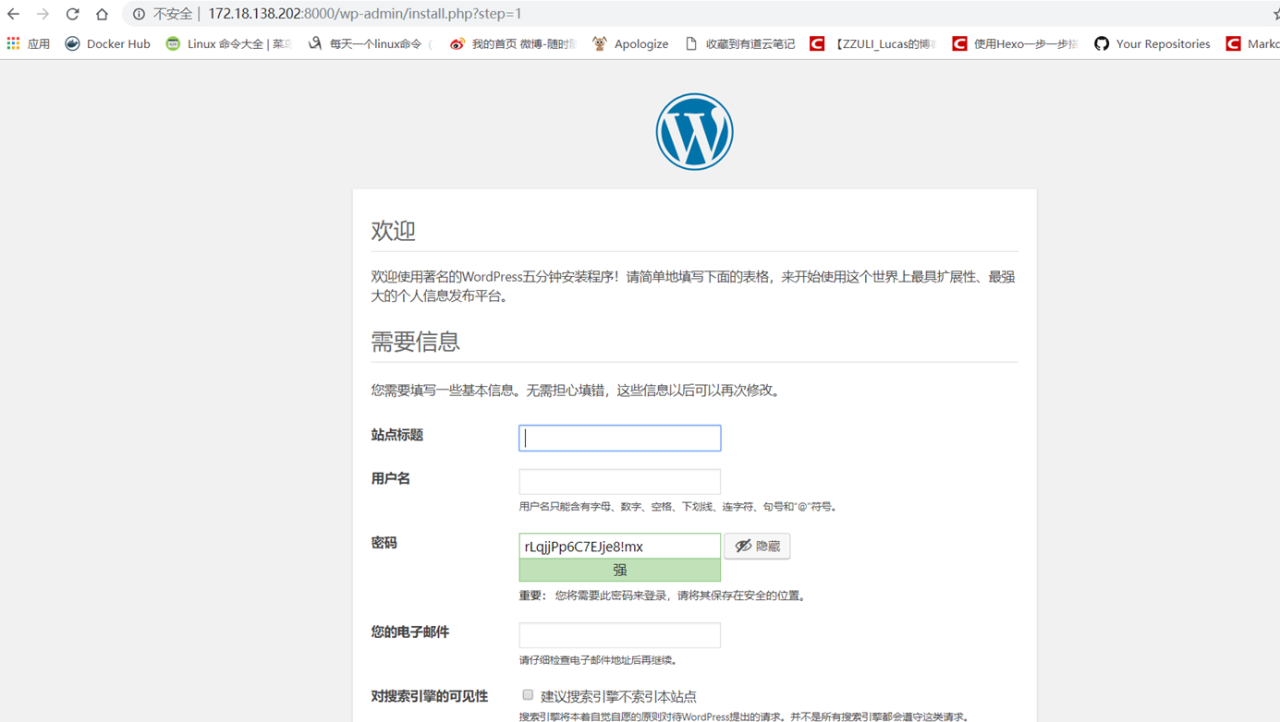Click the browser forward arrow
Image resolution: width=1280 pixels, height=722 pixels.
[x=43, y=14]
